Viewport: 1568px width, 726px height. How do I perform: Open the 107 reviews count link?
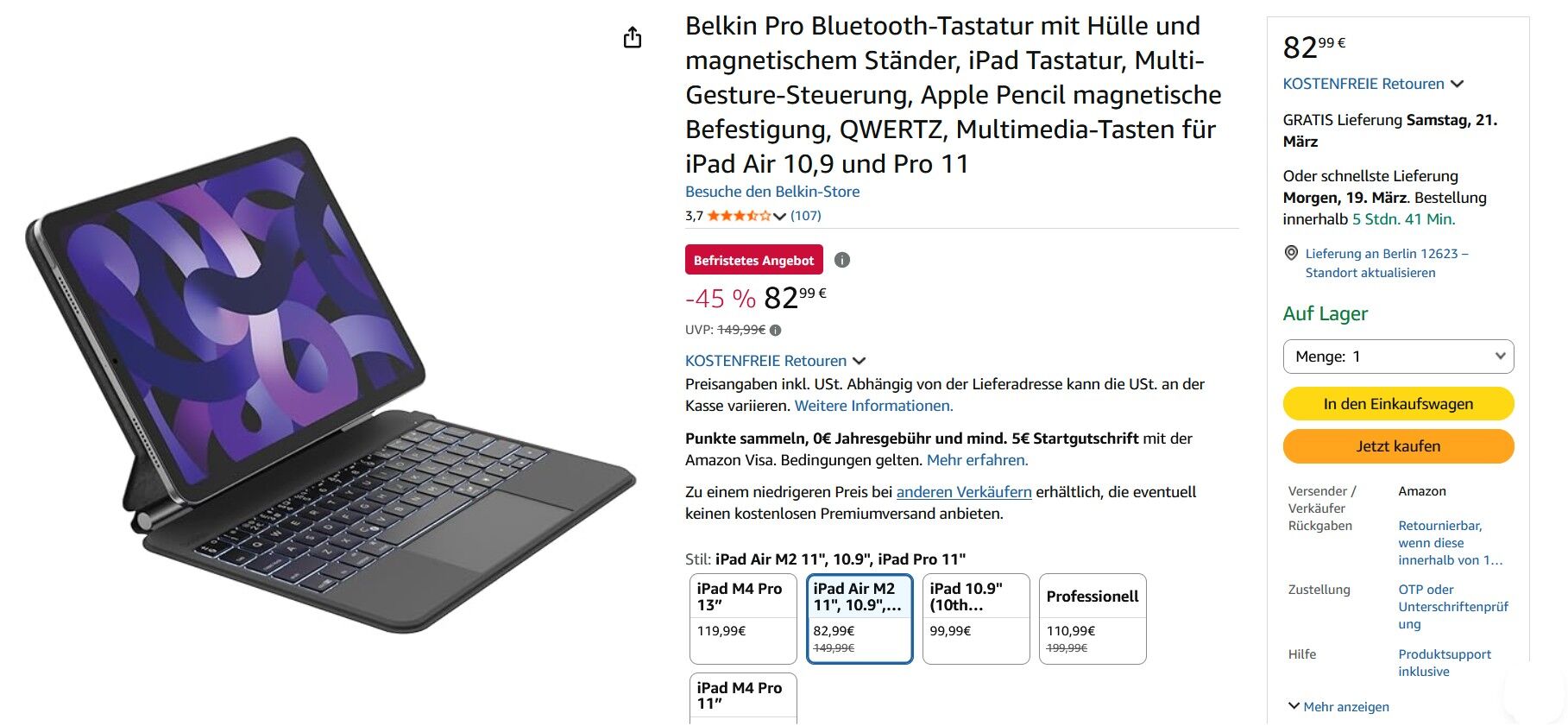tap(806, 216)
